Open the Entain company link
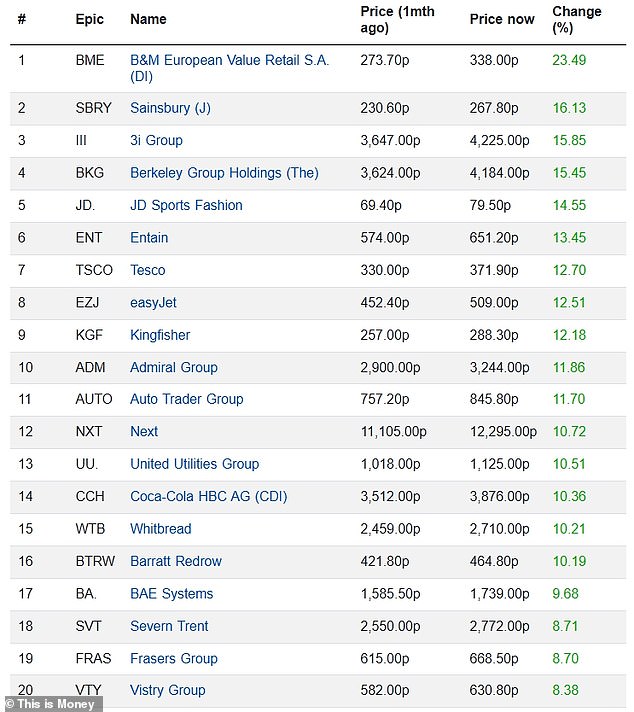Image resolution: width=634 pixels, height=712 pixels. tap(149, 237)
